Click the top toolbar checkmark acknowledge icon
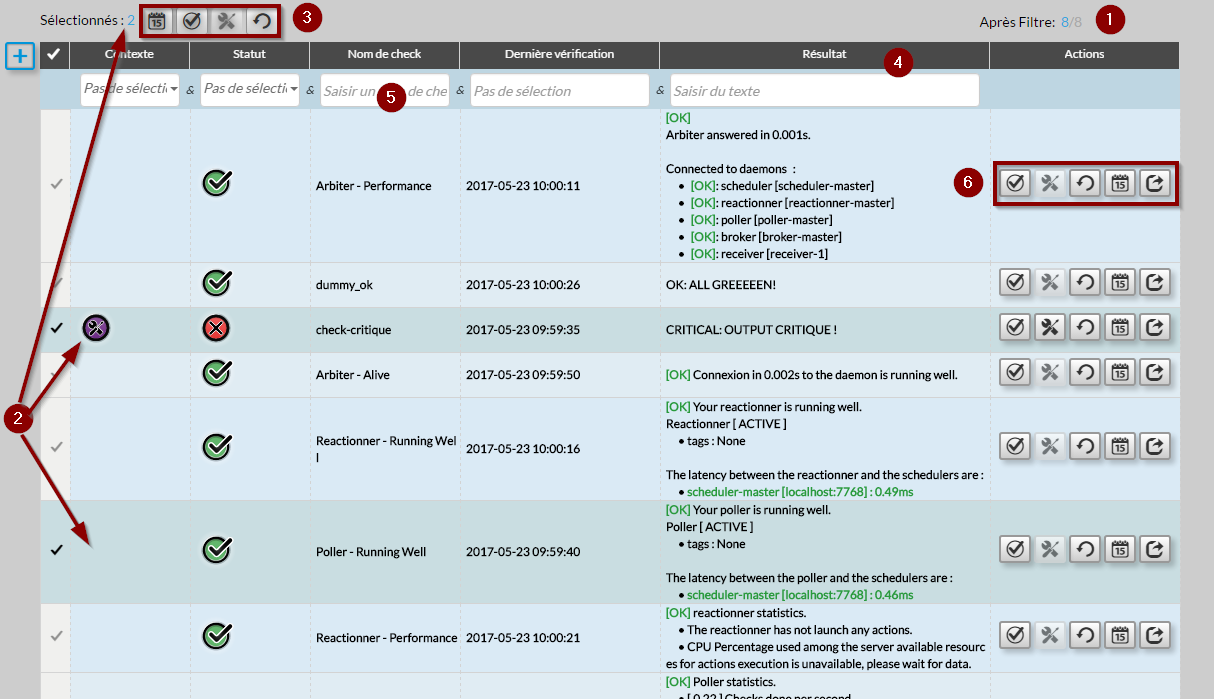Viewport: 1214px width, 699px height. (192, 20)
